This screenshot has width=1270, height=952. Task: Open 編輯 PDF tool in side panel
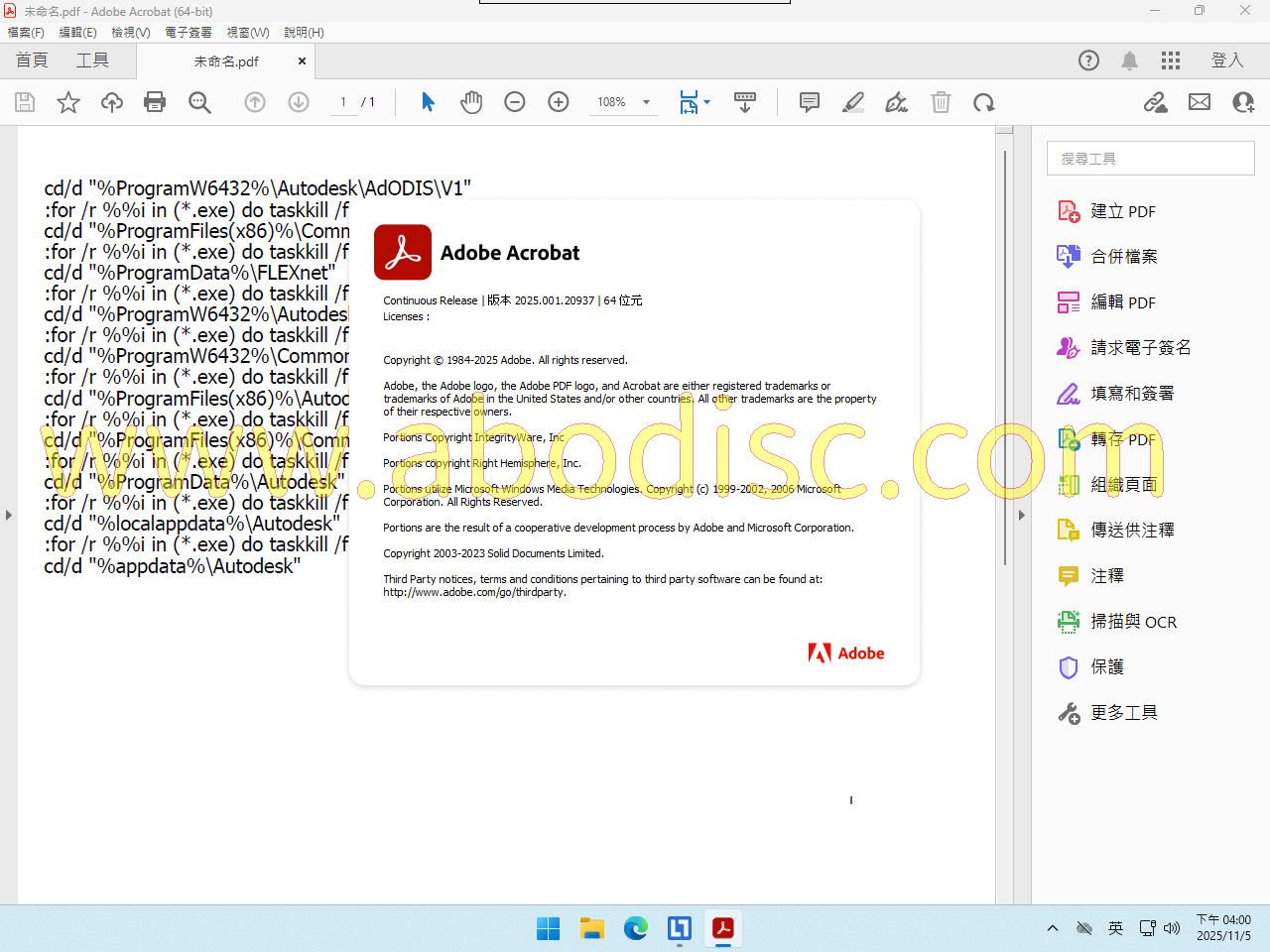pyautogui.click(x=1122, y=302)
